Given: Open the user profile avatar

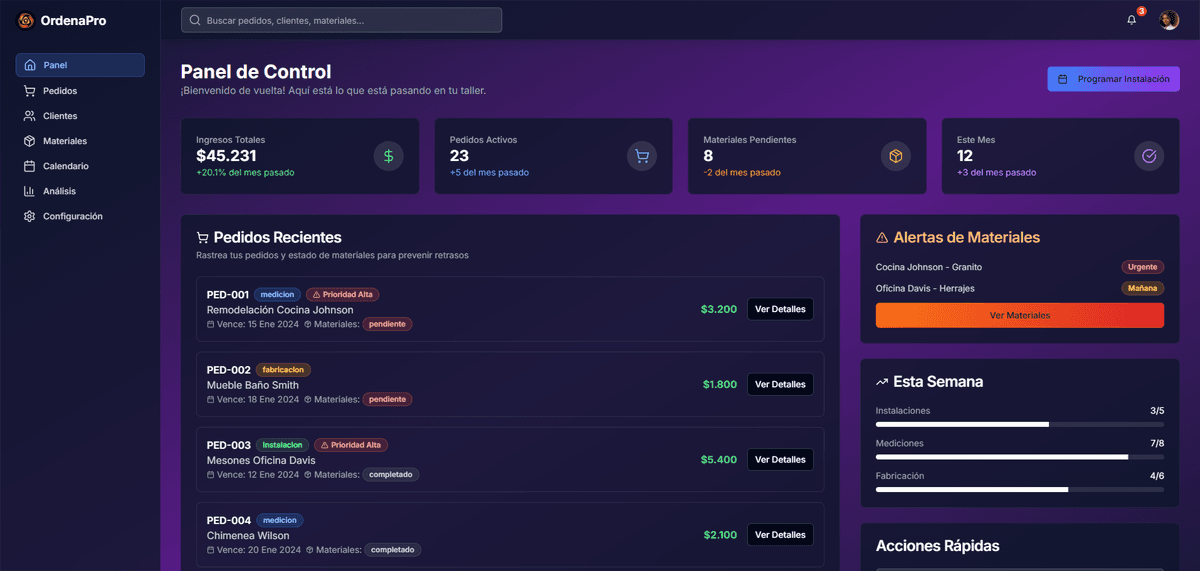Looking at the screenshot, I should [1169, 20].
